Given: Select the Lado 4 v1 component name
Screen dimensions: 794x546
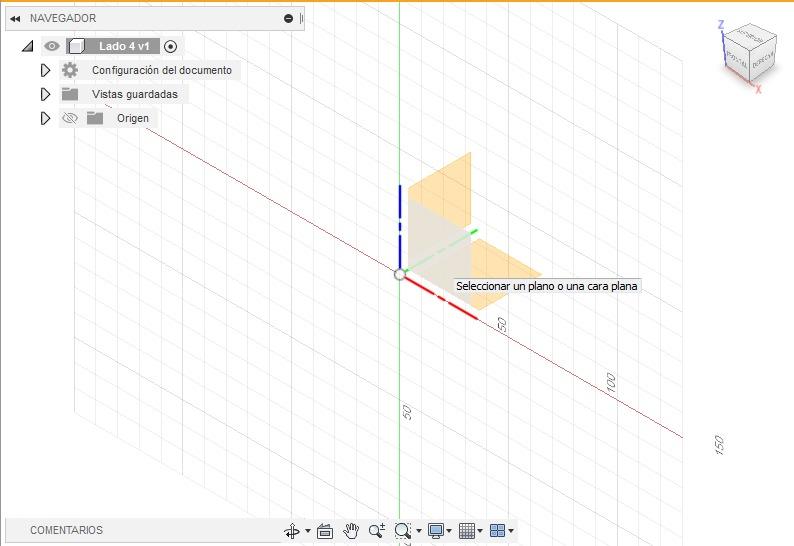Looking at the screenshot, I should click(x=124, y=46).
